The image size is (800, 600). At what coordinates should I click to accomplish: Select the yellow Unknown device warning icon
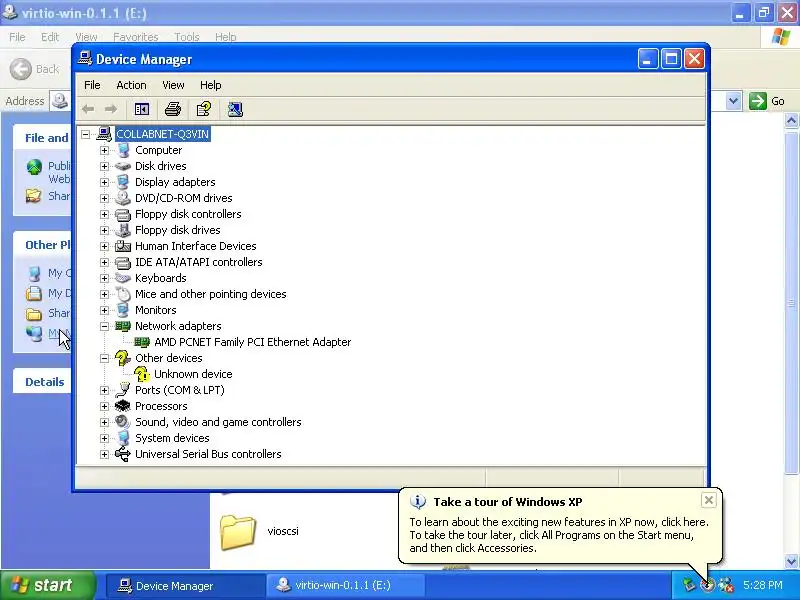coord(142,374)
